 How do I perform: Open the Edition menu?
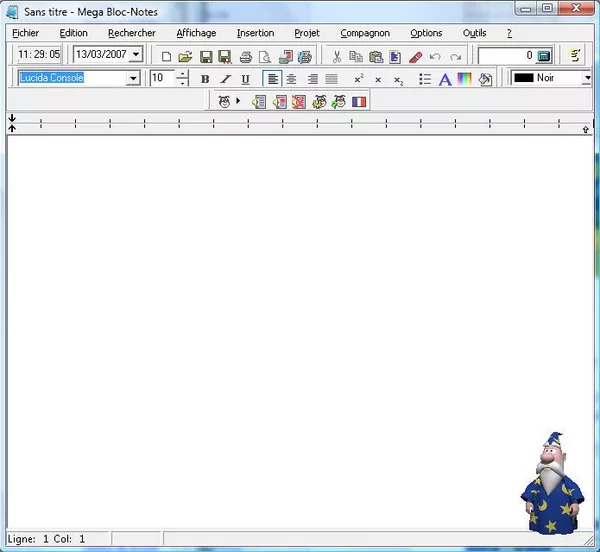tap(73, 33)
